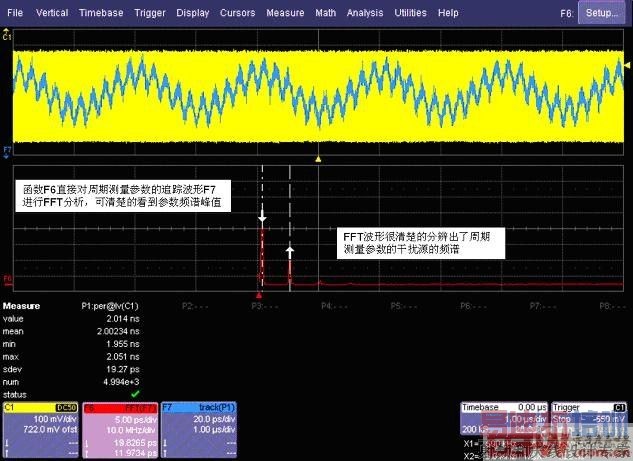Viewport: 633px width, 461px height.
Task: Open the Math menu
Action: [325, 13]
